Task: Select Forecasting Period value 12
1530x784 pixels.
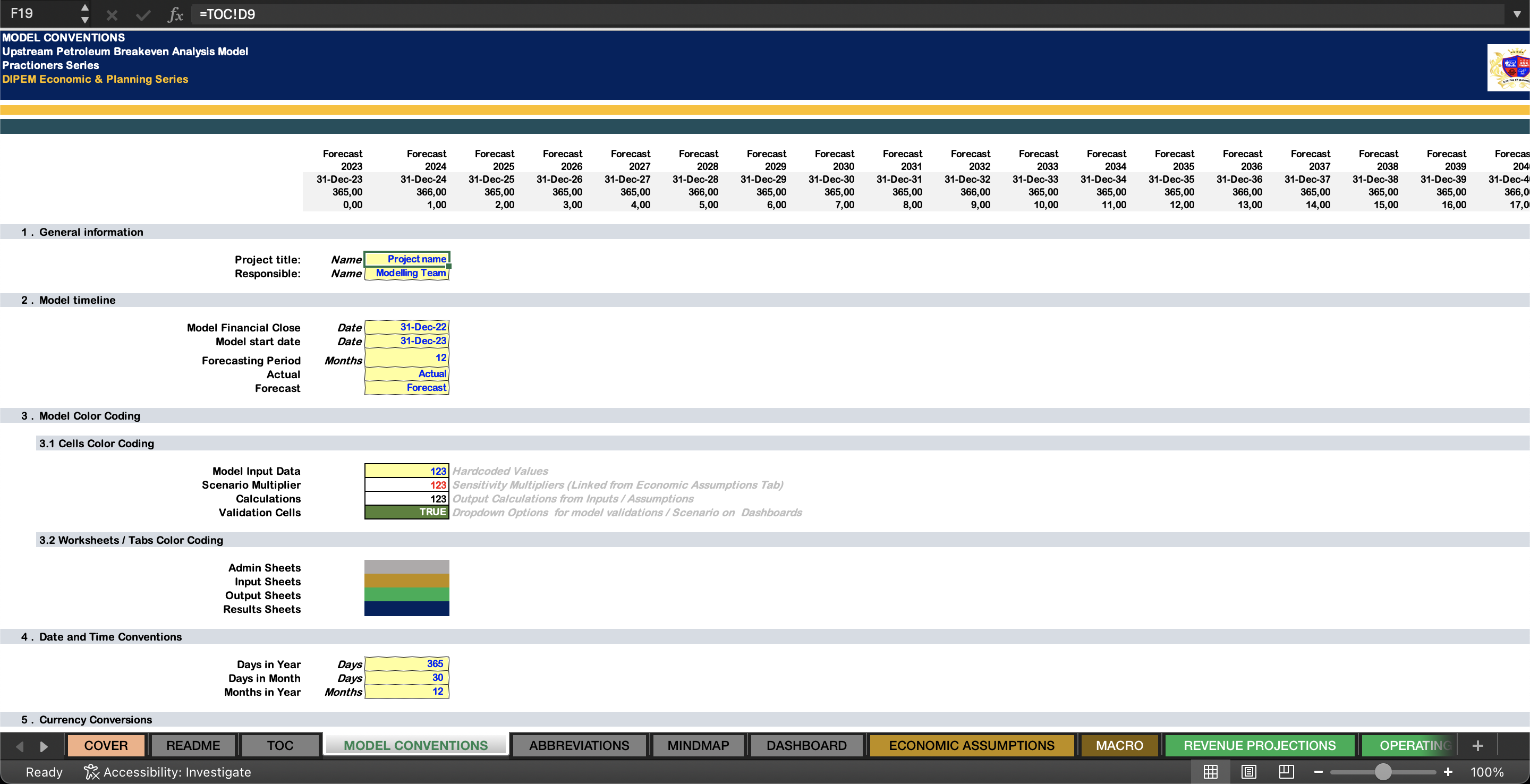Action: (x=407, y=357)
